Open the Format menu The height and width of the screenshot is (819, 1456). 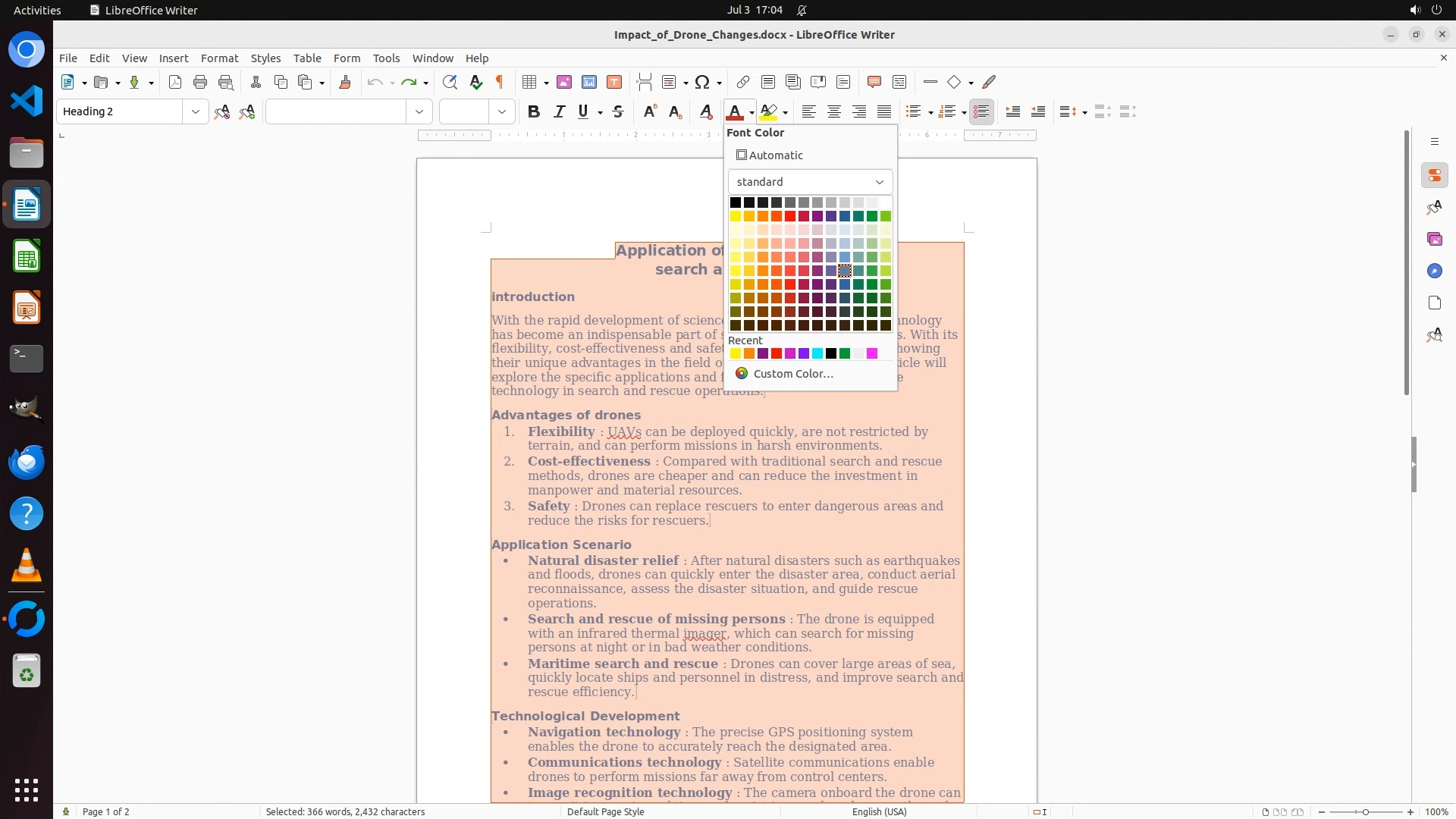tap(219, 58)
